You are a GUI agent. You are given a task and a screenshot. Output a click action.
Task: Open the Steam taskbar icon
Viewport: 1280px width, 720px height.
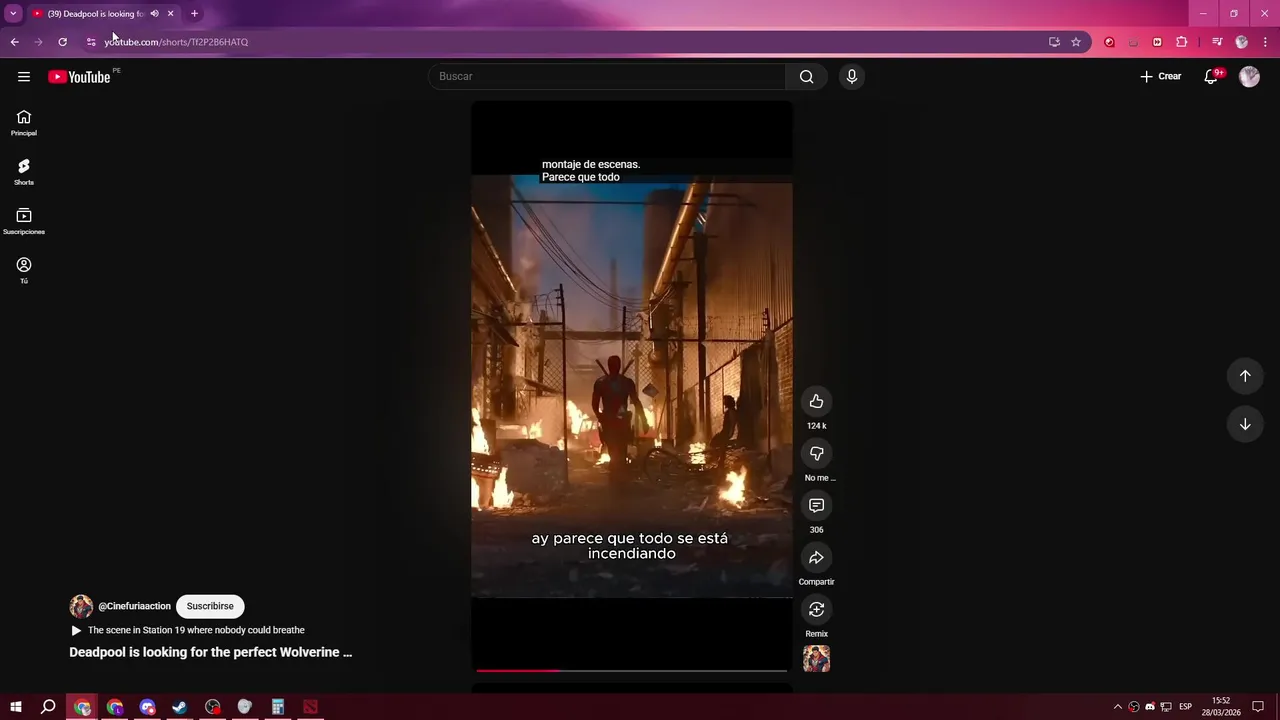[180, 707]
